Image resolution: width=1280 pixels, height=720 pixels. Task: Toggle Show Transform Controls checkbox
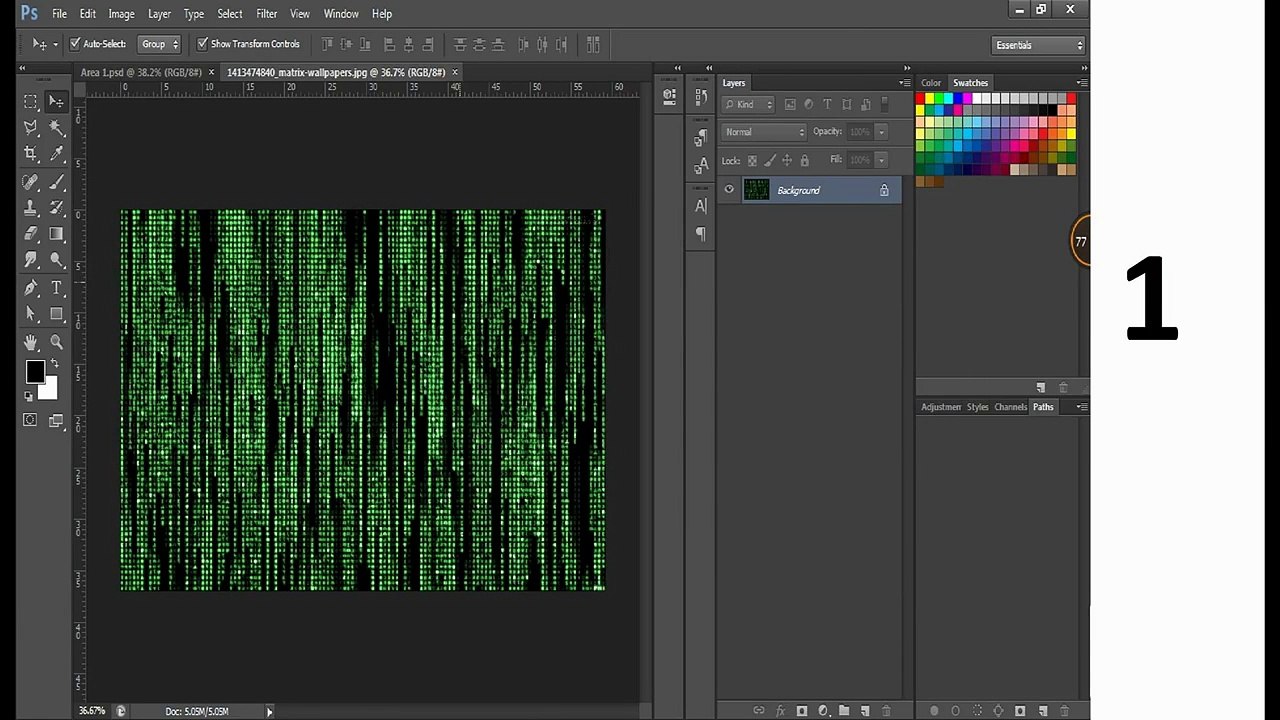click(203, 44)
